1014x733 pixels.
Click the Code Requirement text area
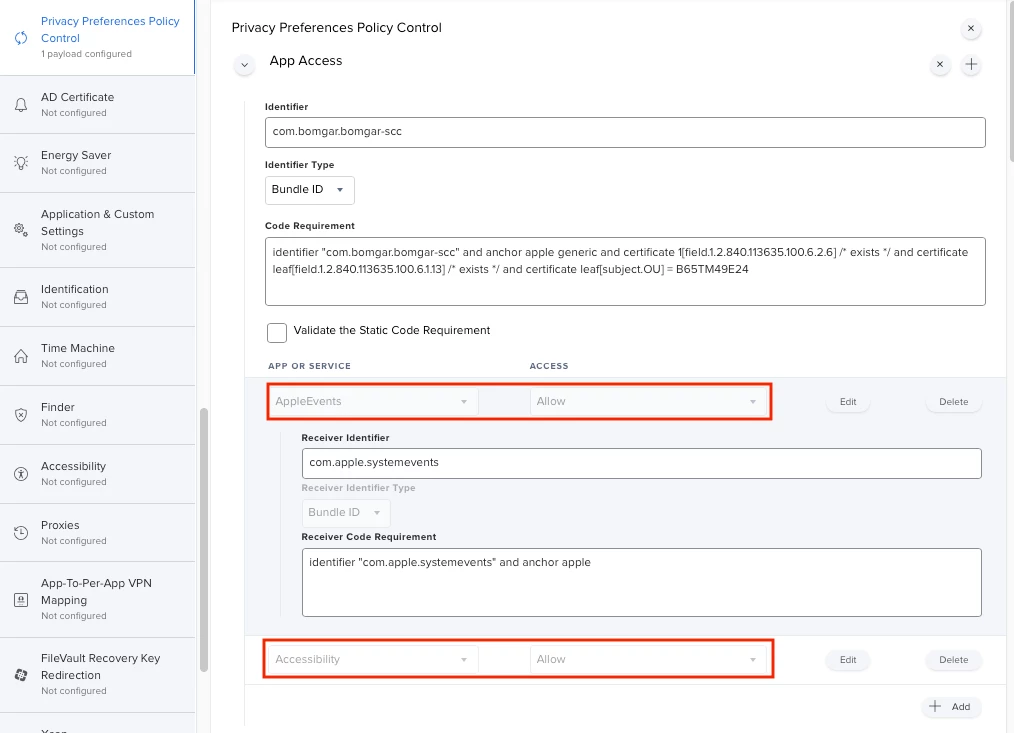[625, 272]
